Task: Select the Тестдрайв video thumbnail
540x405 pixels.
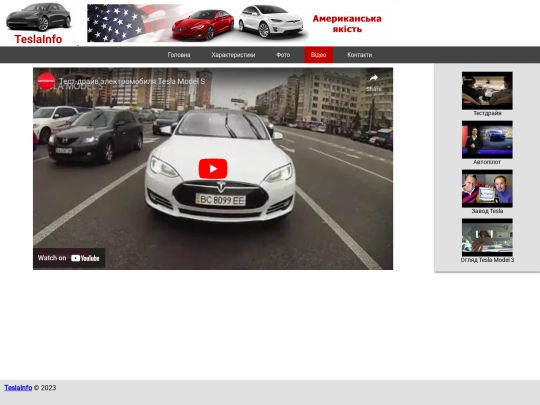Action: coord(487,91)
